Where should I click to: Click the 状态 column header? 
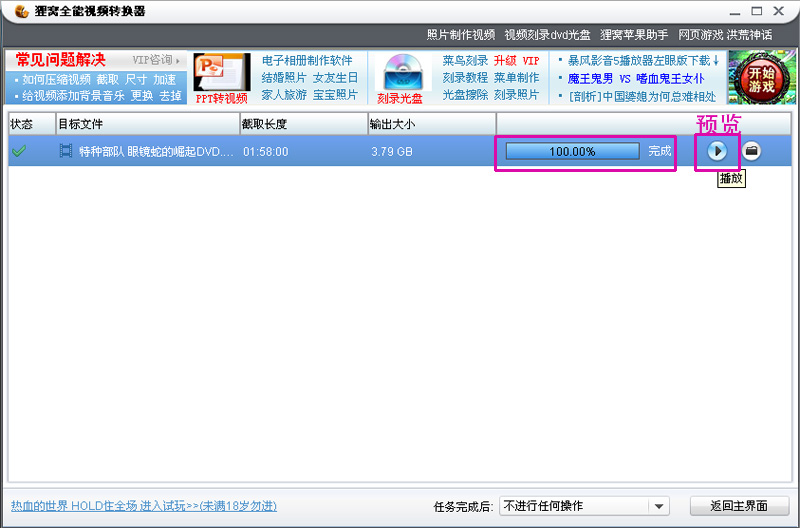coord(32,124)
